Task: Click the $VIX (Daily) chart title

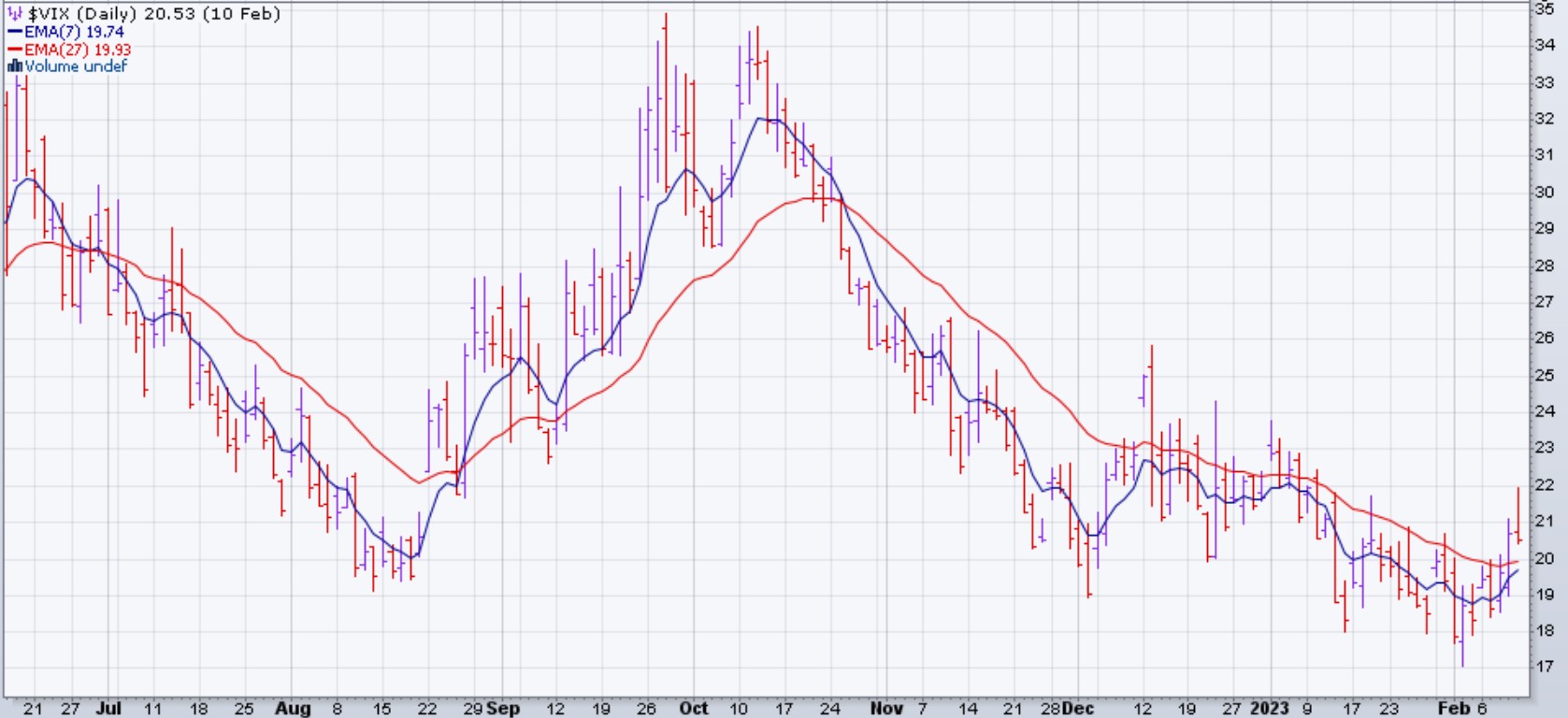Action: (83, 14)
